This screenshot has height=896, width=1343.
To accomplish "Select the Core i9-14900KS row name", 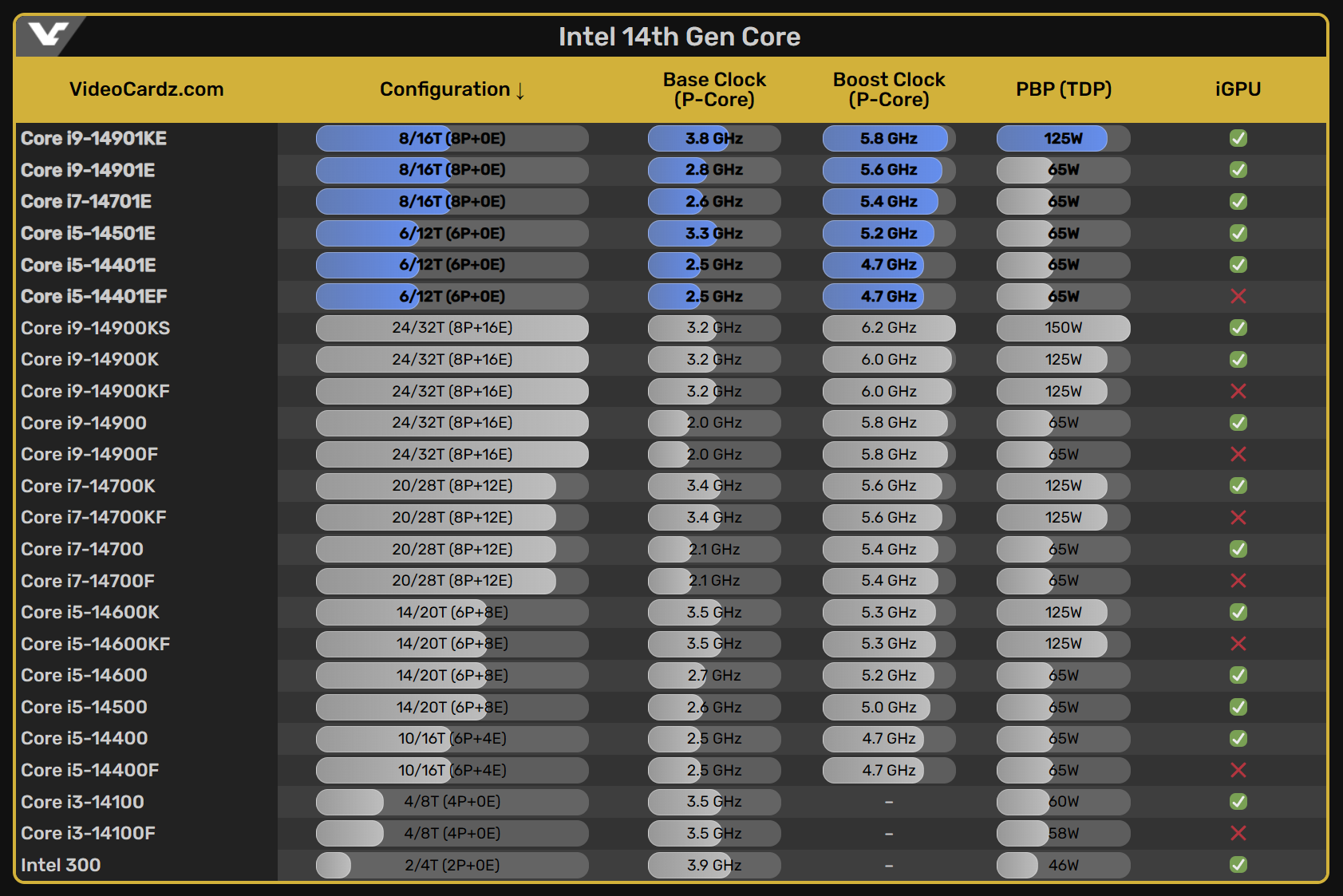I will [x=96, y=328].
